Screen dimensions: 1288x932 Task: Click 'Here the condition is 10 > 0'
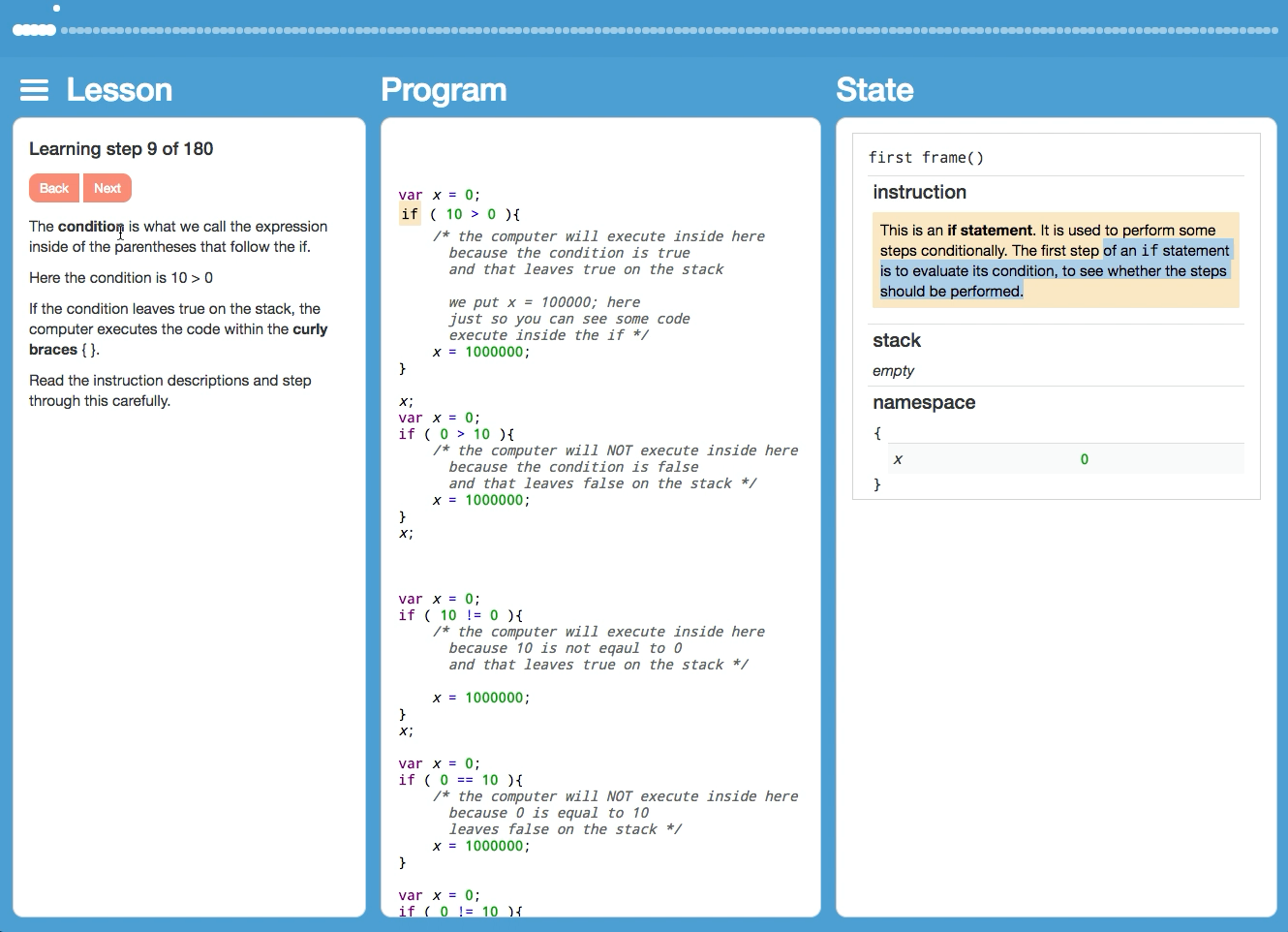tap(121, 277)
